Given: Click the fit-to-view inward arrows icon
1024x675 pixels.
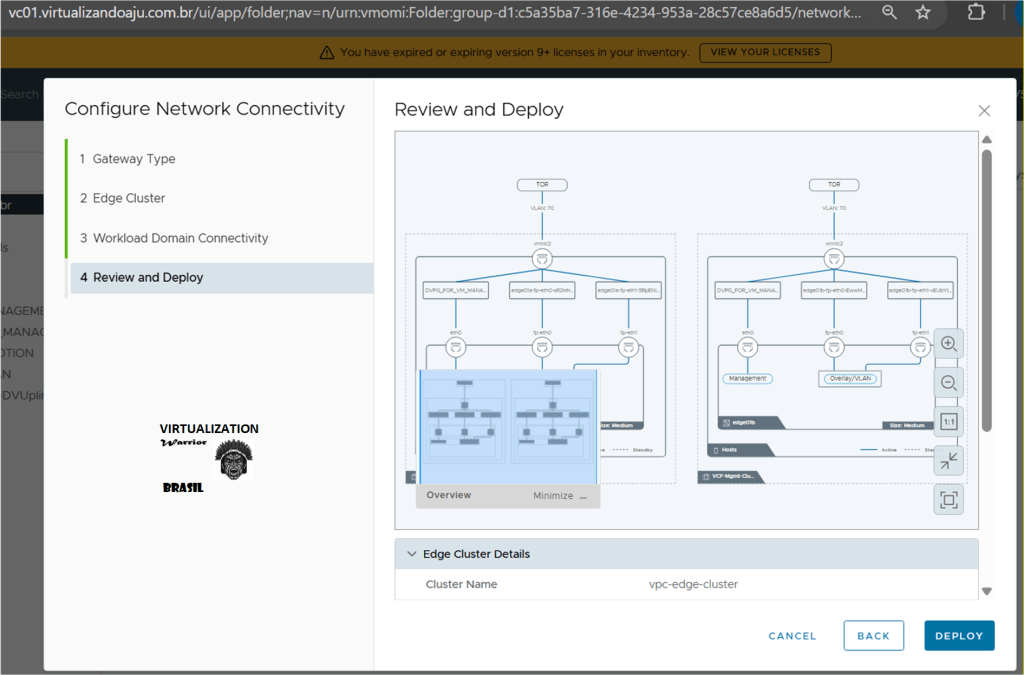Looking at the screenshot, I should click(x=948, y=460).
